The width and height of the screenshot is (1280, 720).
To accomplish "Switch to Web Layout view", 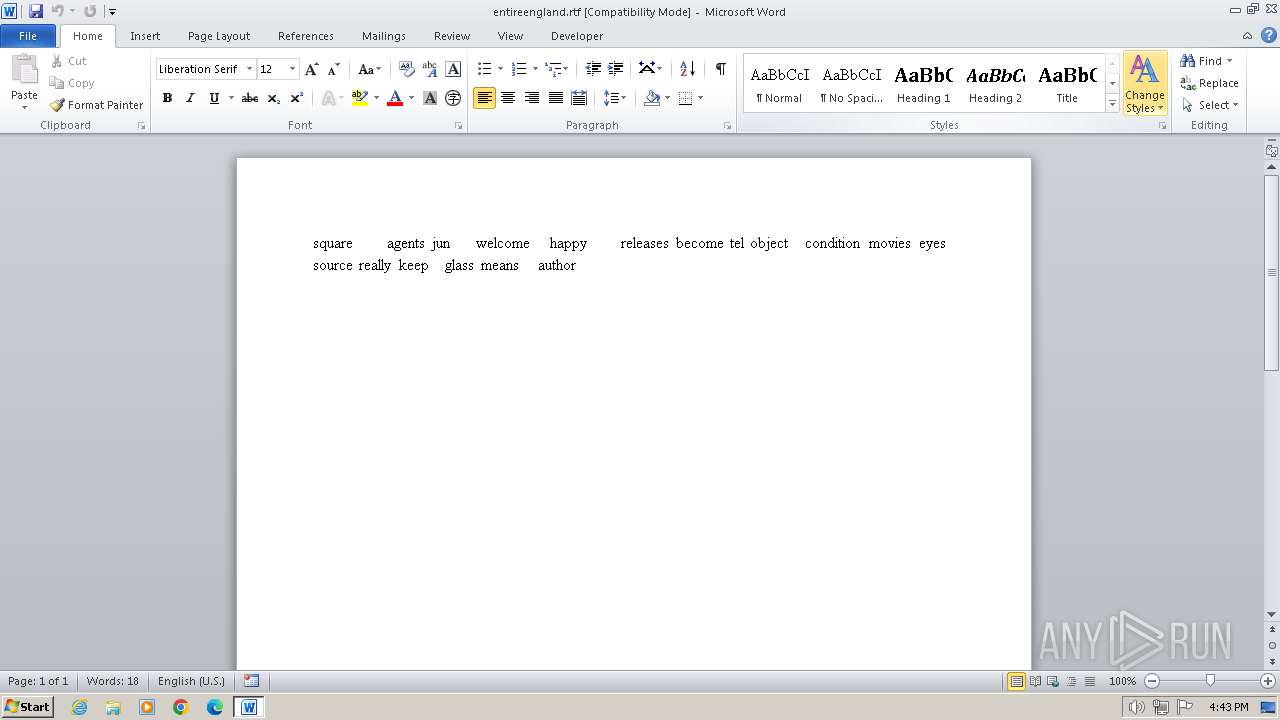I will pyautogui.click(x=1053, y=681).
